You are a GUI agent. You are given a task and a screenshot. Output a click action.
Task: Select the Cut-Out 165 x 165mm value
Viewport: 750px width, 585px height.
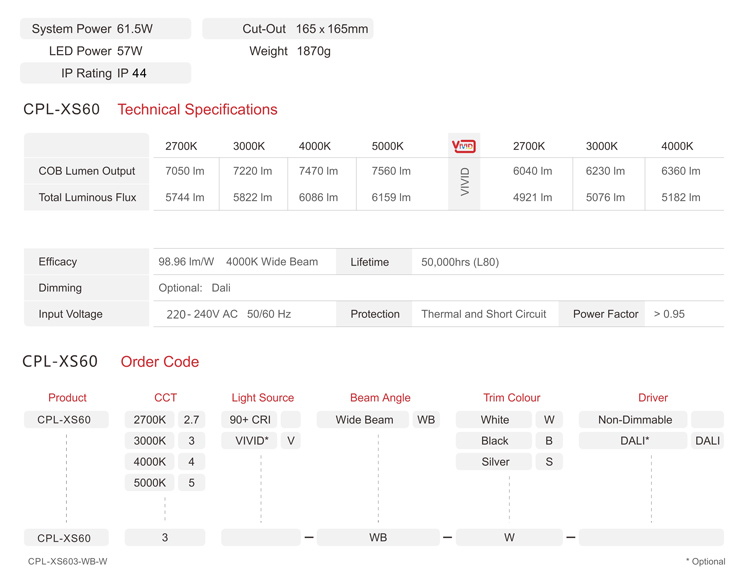click(332, 29)
